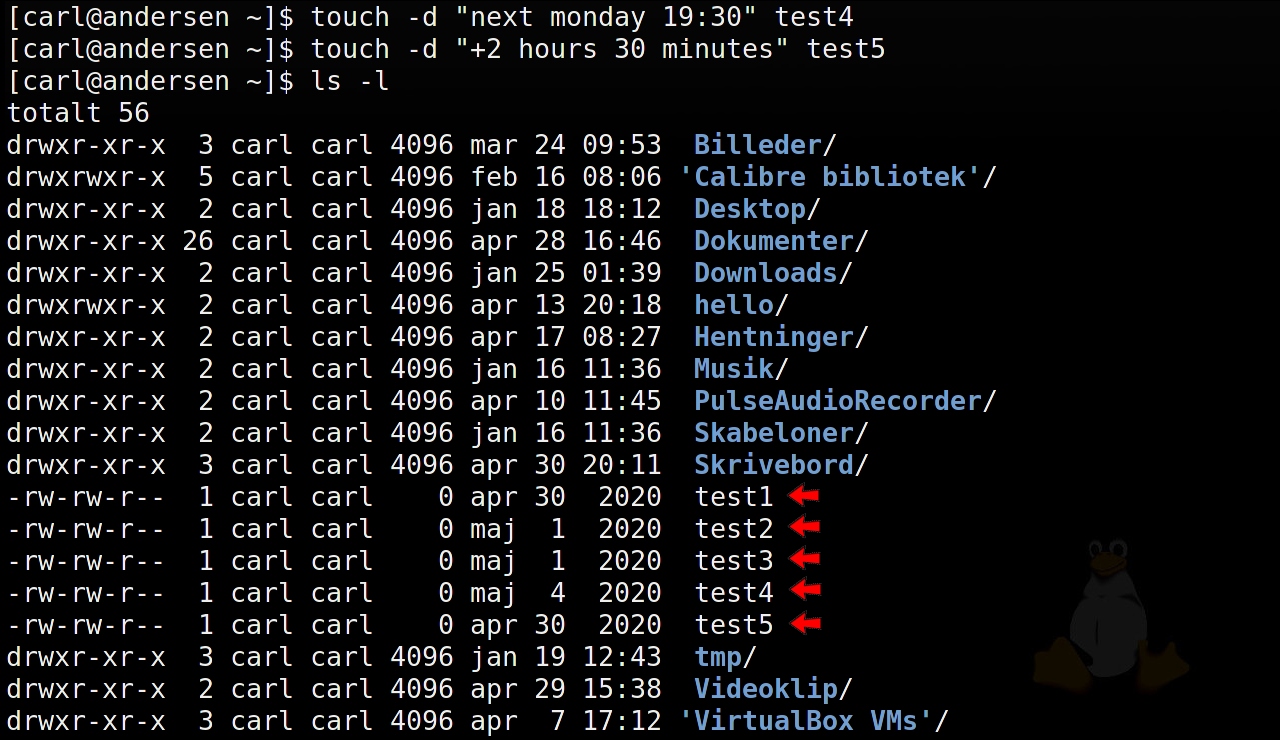Click the Downloads directory name
Viewport: 1280px width, 740px height.
tap(765, 273)
